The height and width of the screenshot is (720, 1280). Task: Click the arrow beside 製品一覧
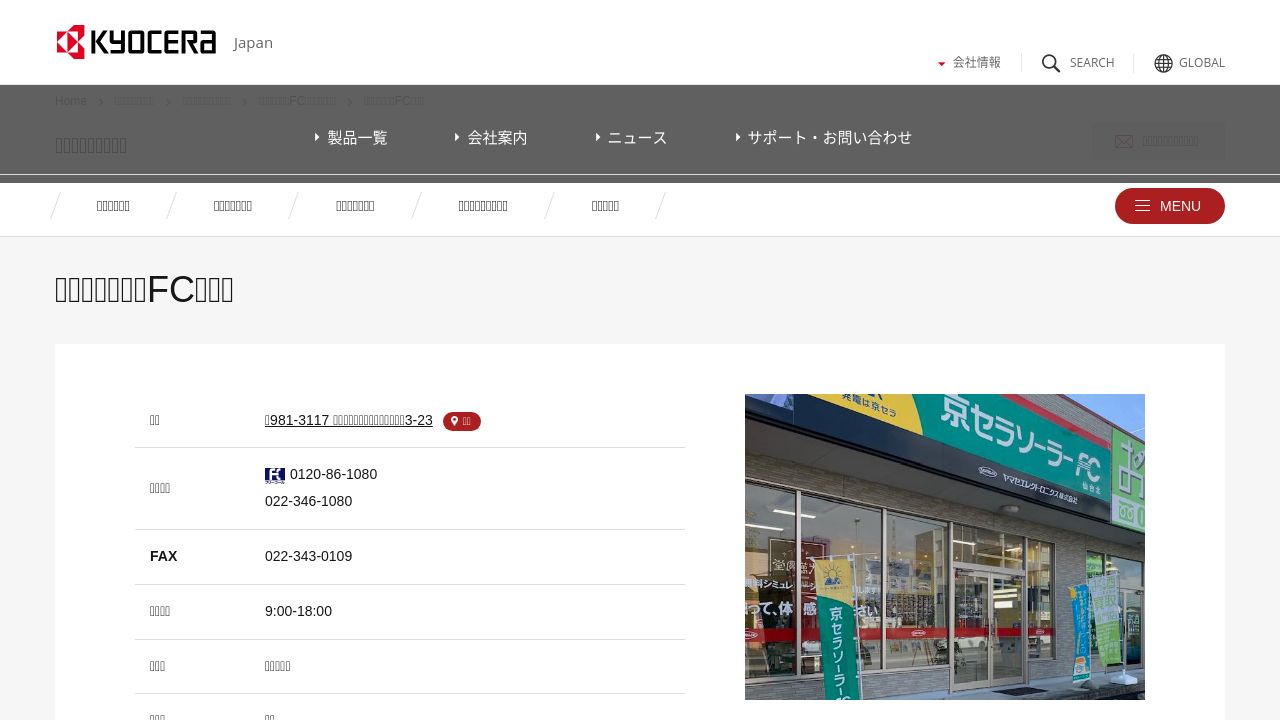click(317, 137)
